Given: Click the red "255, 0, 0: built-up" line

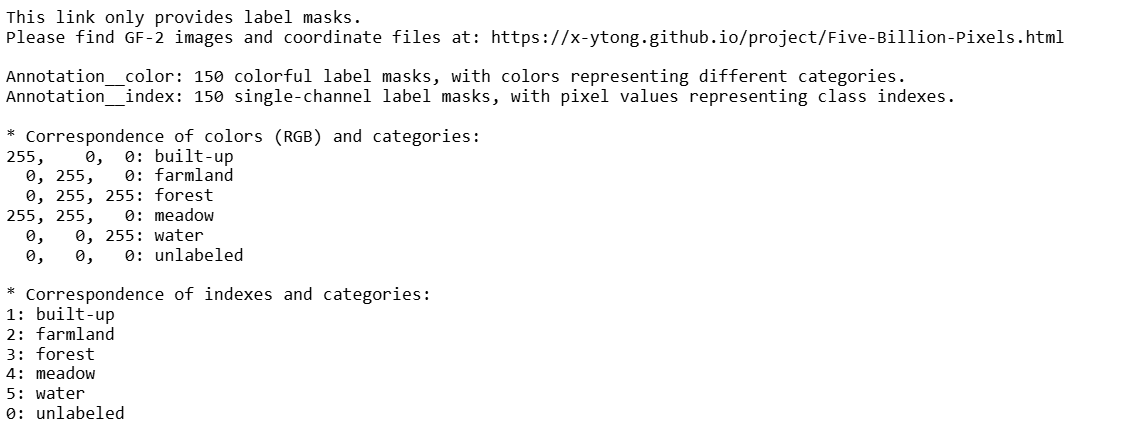Looking at the screenshot, I should [120, 156].
